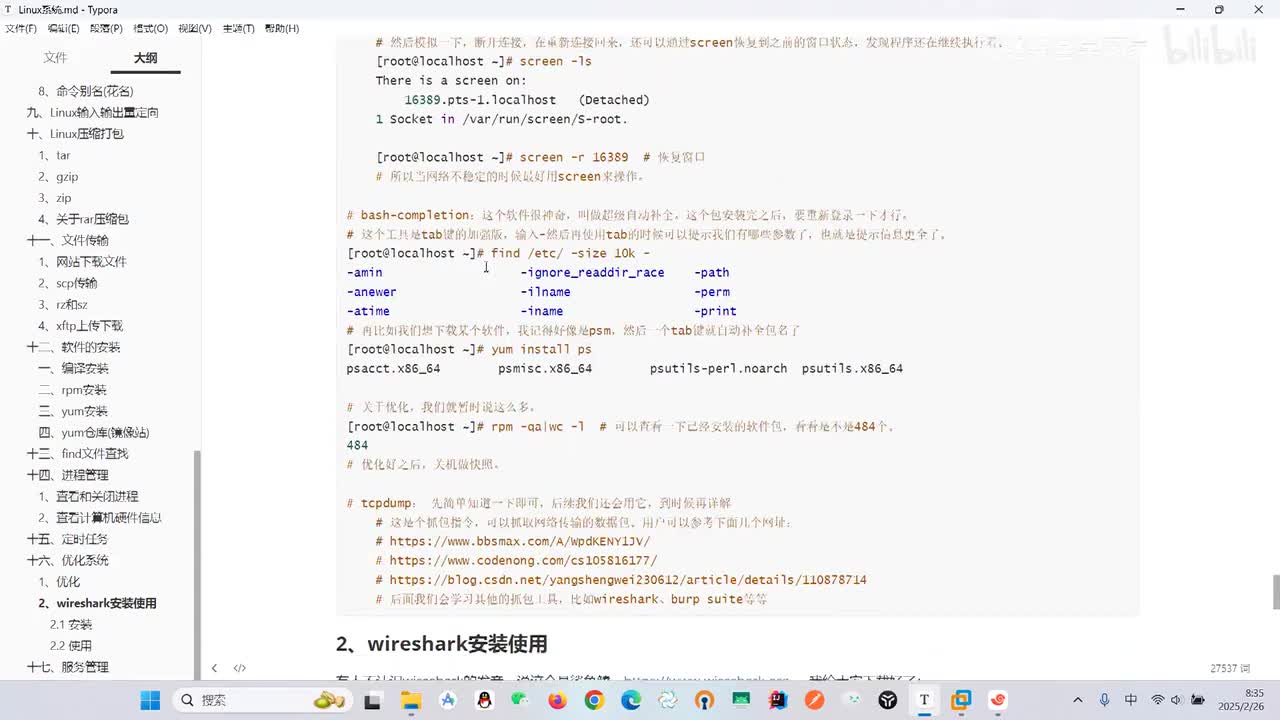Go to outline heading 服务管理

tap(68, 667)
